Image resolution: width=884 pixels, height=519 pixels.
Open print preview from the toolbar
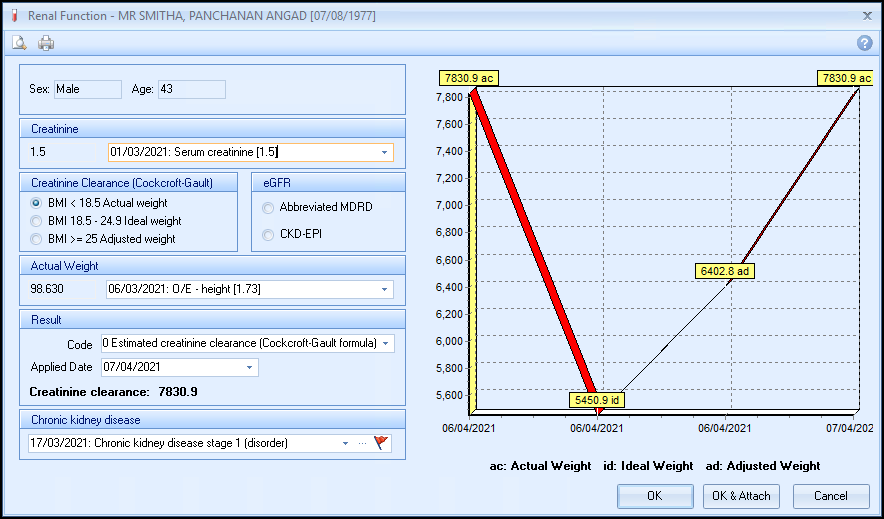pos(19,43)
